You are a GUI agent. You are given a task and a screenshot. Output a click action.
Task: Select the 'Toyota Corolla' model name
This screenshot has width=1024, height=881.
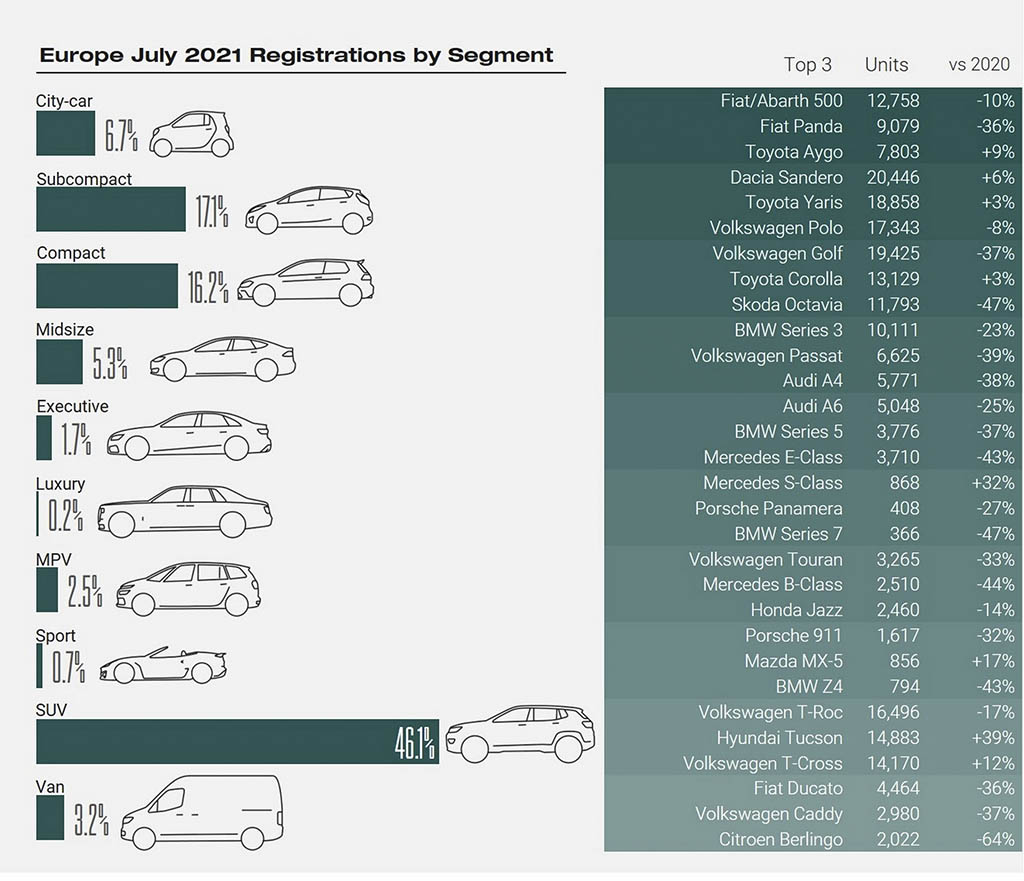(786, 279)
